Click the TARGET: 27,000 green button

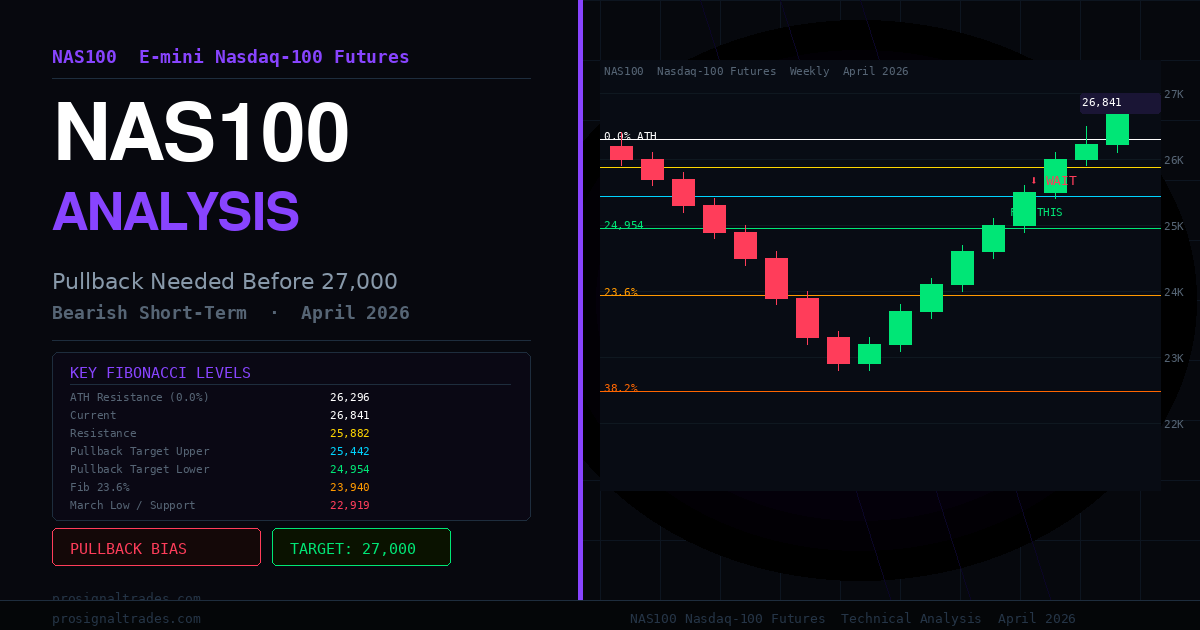[361, 547]
